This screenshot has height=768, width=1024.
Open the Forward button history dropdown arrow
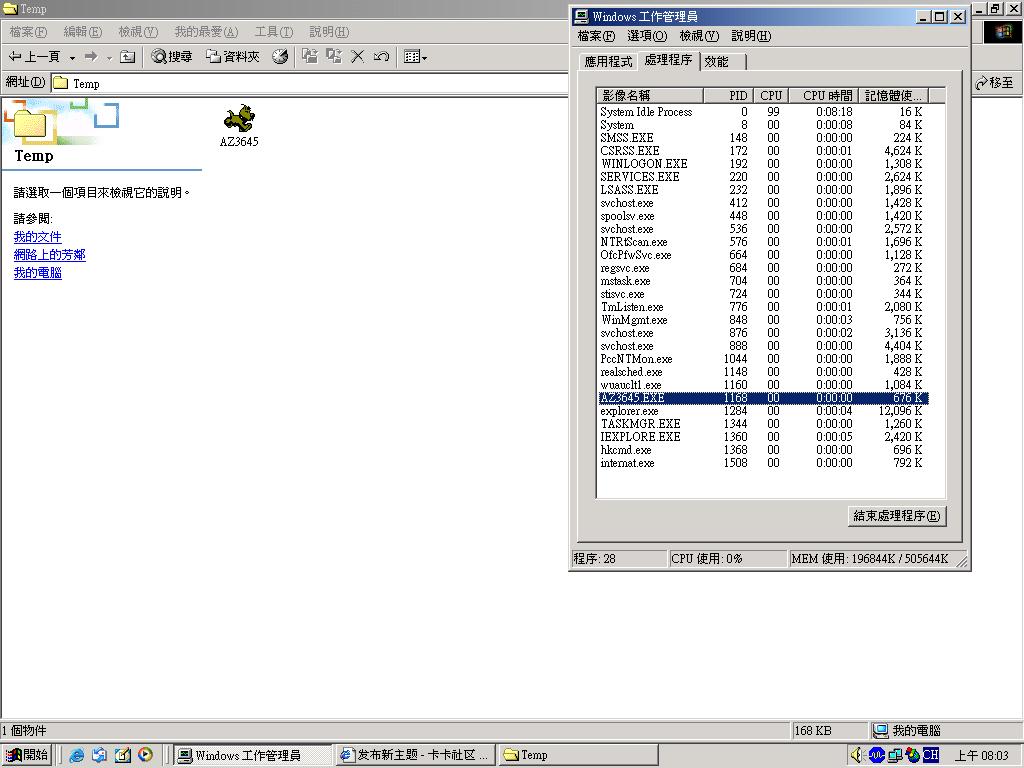click(x=109, y=57)
